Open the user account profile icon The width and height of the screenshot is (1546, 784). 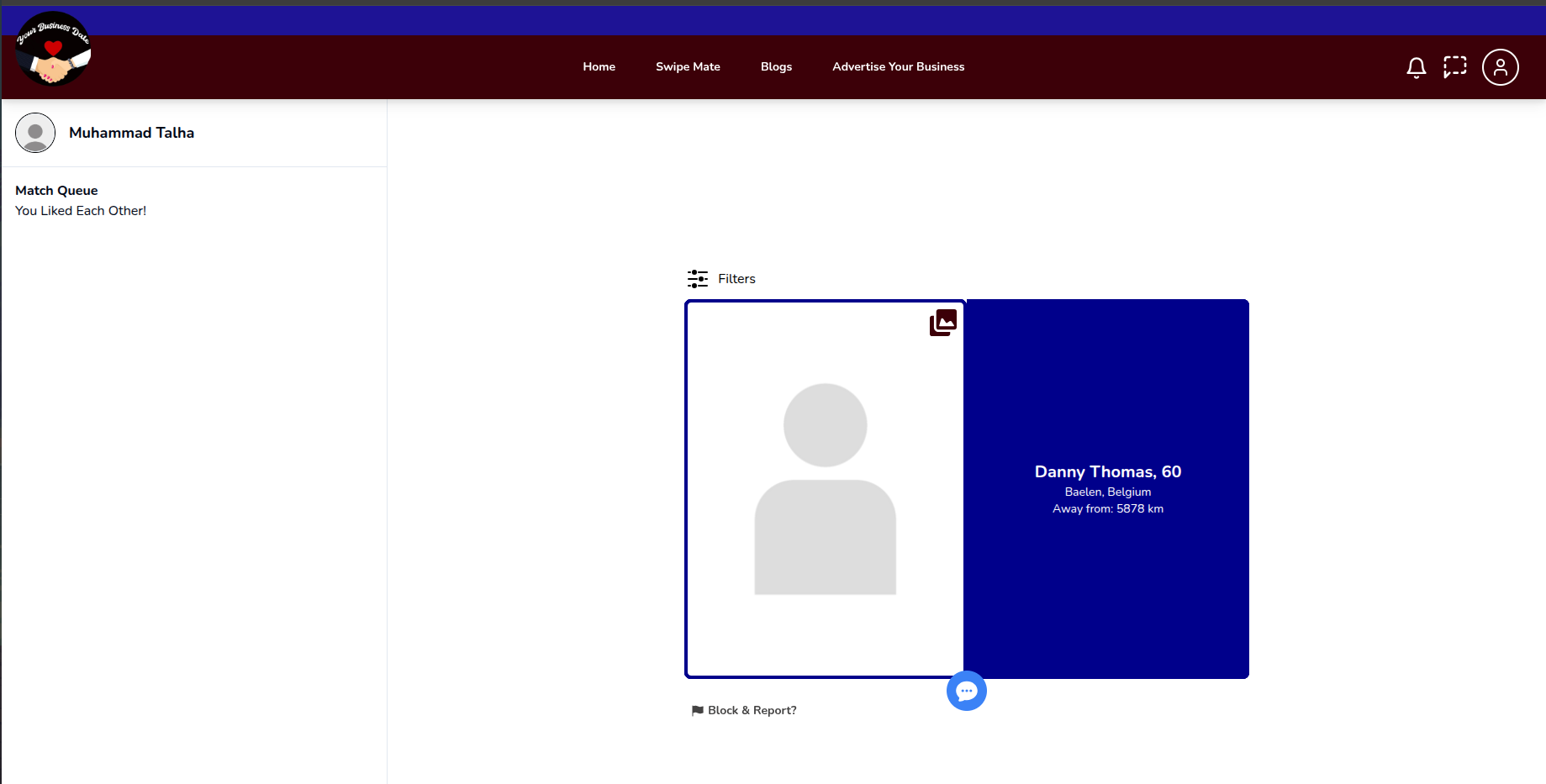click(x=1500, y=67)
